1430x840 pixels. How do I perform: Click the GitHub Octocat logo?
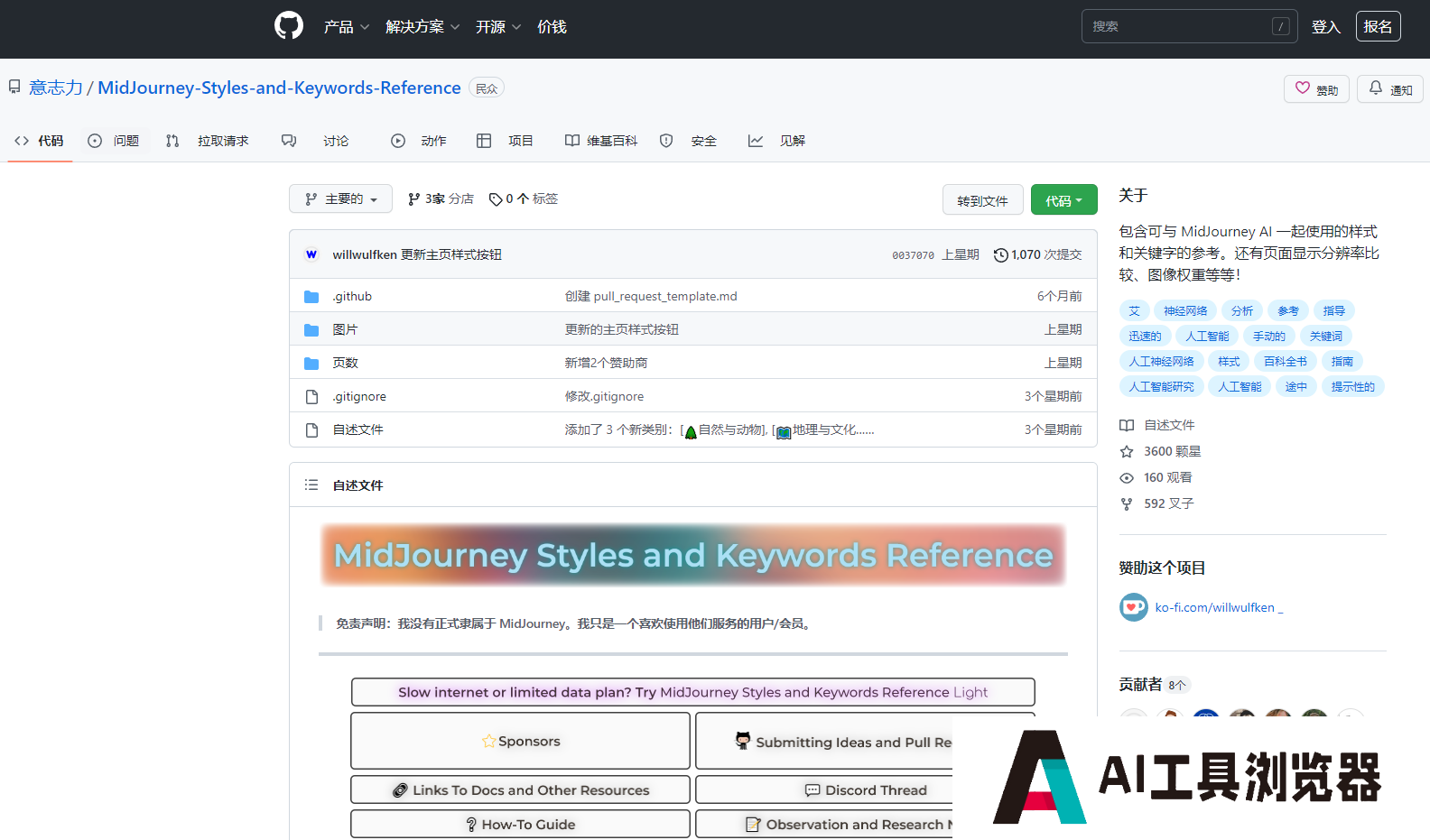pyautogui.click(x=289, y=25)
